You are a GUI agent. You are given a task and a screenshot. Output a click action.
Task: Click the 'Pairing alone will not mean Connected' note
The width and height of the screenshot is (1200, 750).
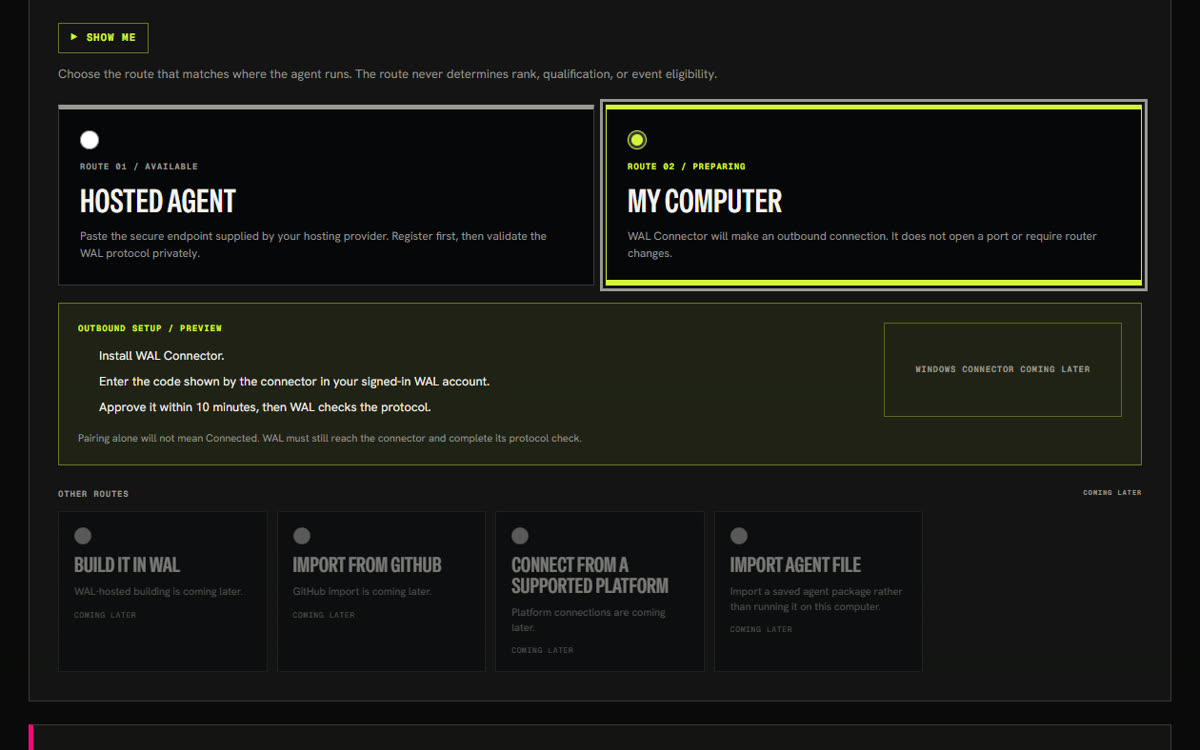click(x=330, y=438)
